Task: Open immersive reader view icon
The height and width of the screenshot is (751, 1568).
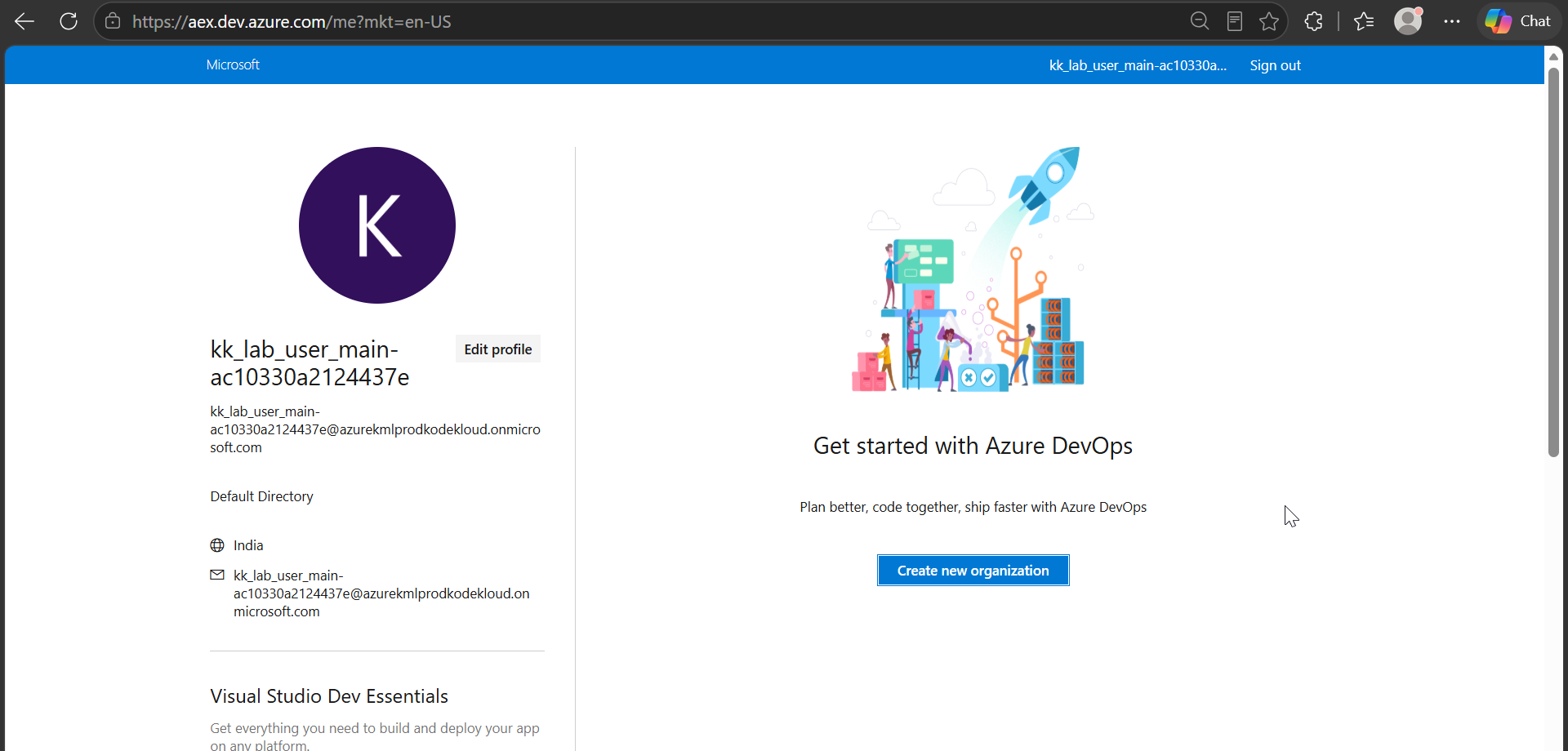Action: pyautogui.click(x=1235, y=21)
